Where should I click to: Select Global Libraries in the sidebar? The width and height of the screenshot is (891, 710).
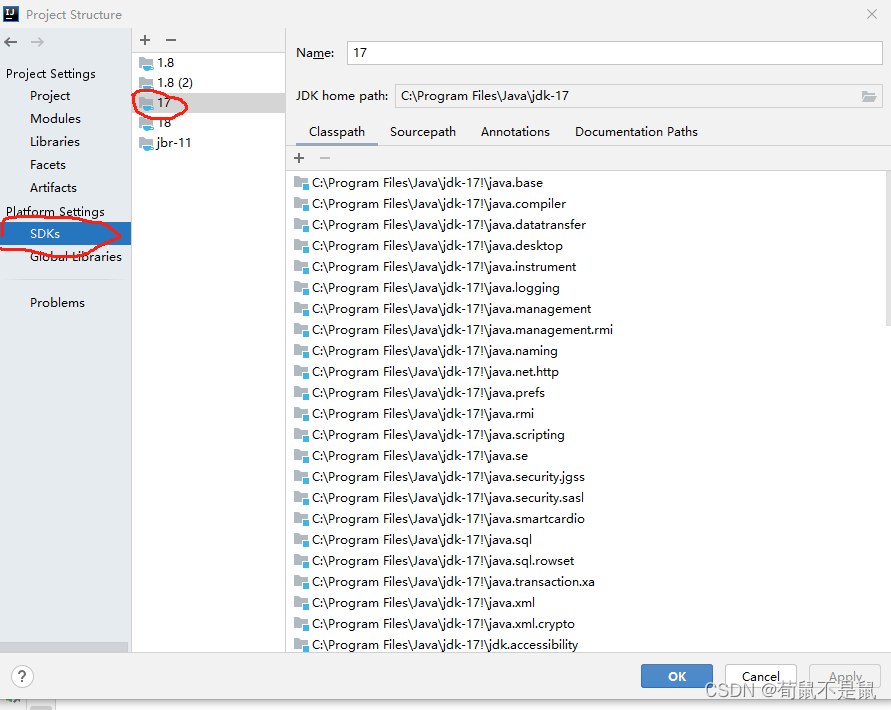point(77,256)
